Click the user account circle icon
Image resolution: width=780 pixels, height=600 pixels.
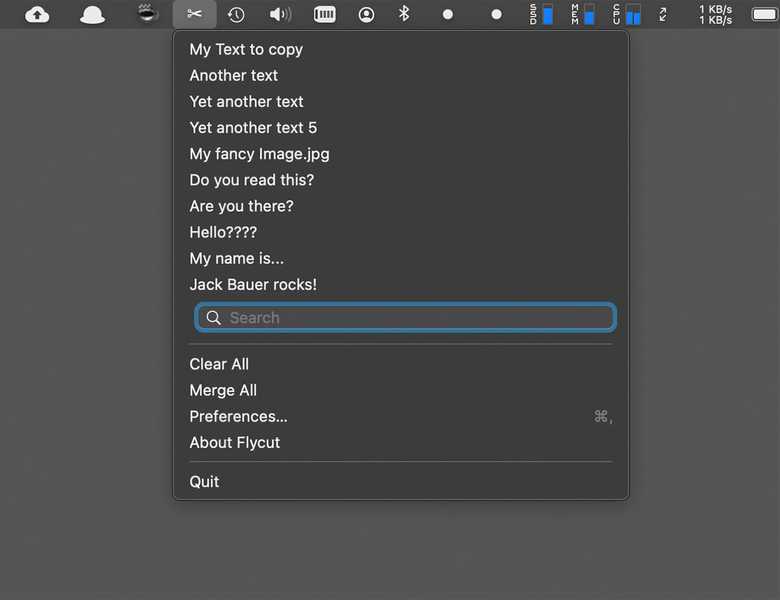pos(367,14)
